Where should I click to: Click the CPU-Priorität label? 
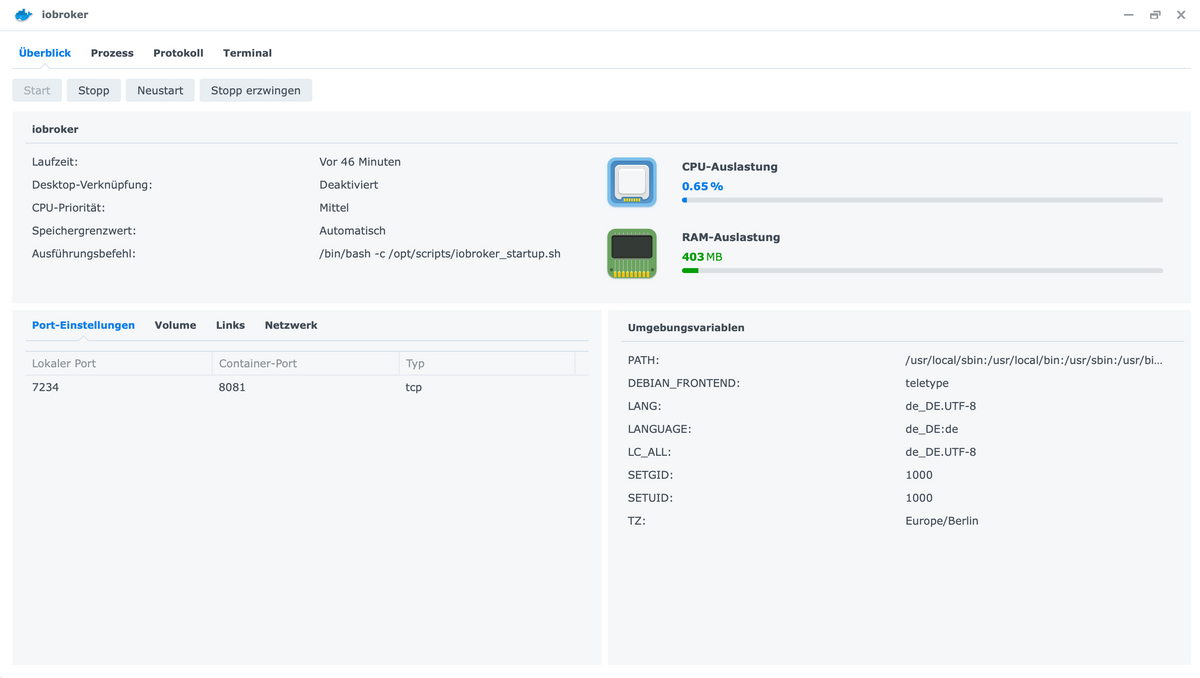(68, 208)
